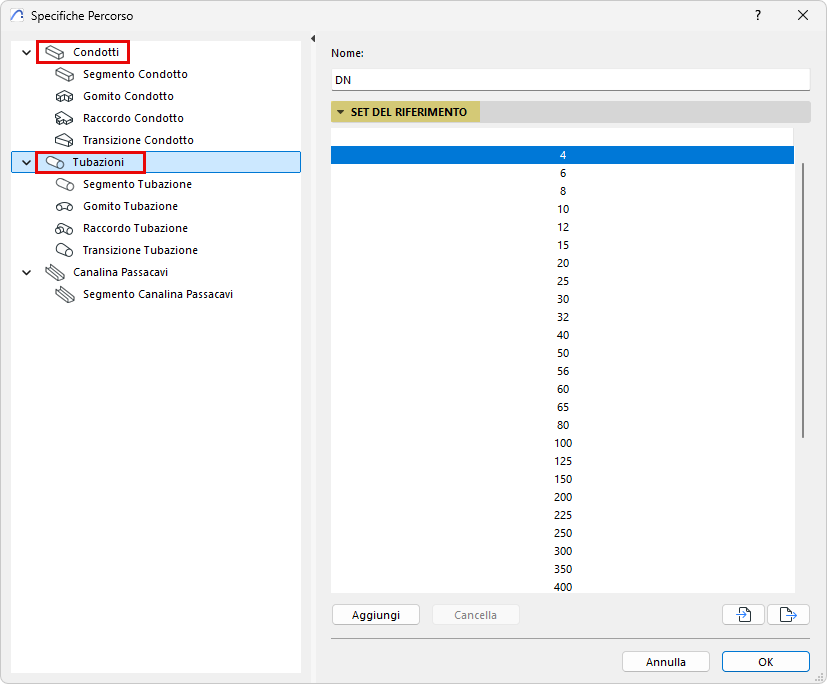827x684 pixels.
Task: Click the Canalina Passacavi tray icon
Action: (54, 273)
